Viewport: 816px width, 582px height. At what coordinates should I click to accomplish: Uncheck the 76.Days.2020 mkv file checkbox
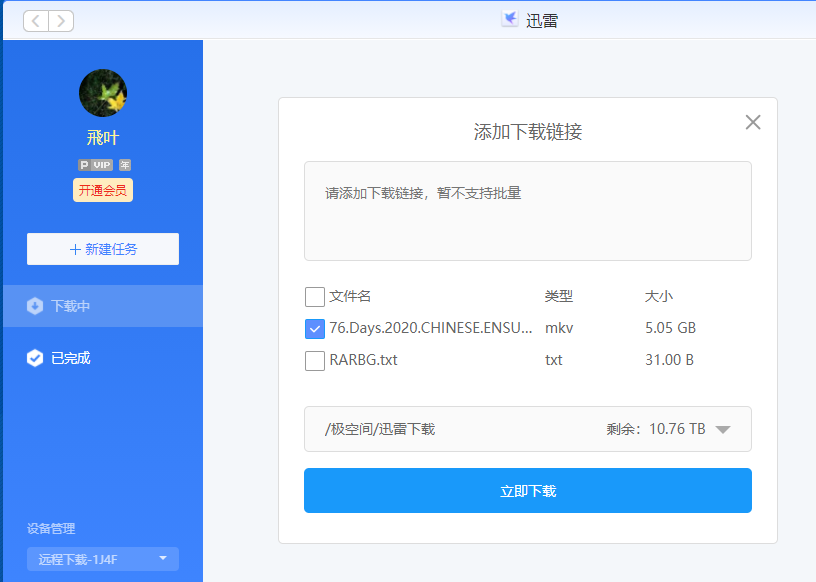coord(315,328)
